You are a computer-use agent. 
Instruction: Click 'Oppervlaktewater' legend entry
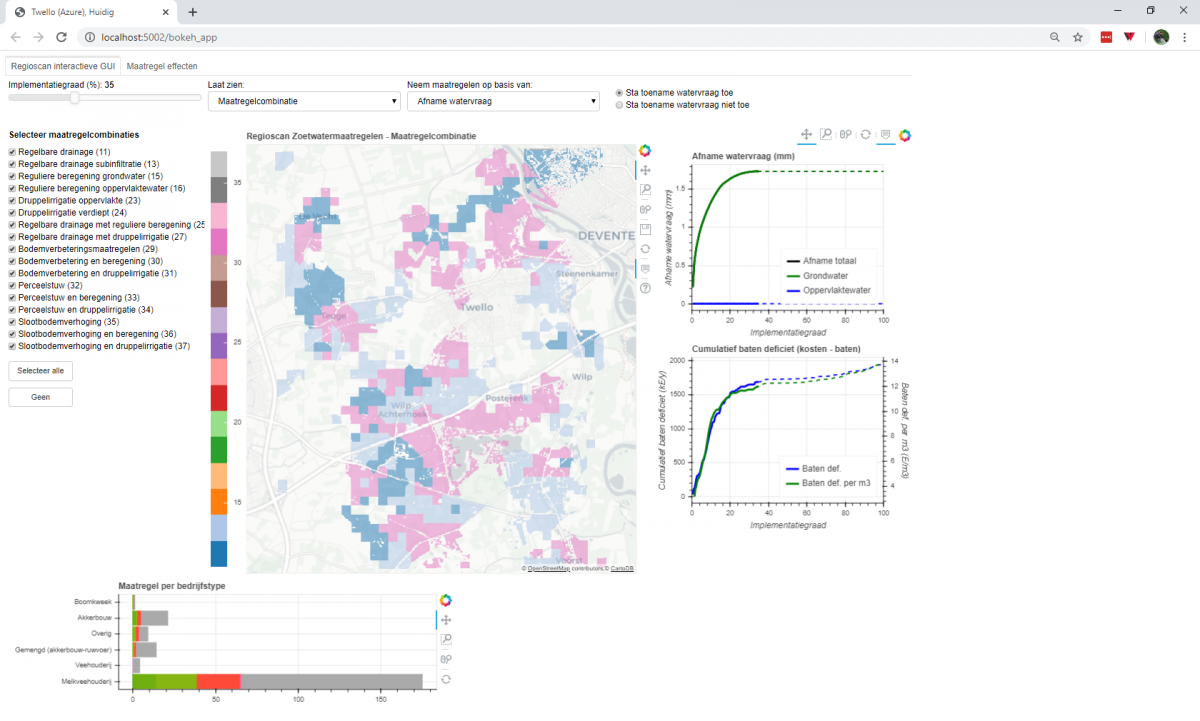[827, 290]
